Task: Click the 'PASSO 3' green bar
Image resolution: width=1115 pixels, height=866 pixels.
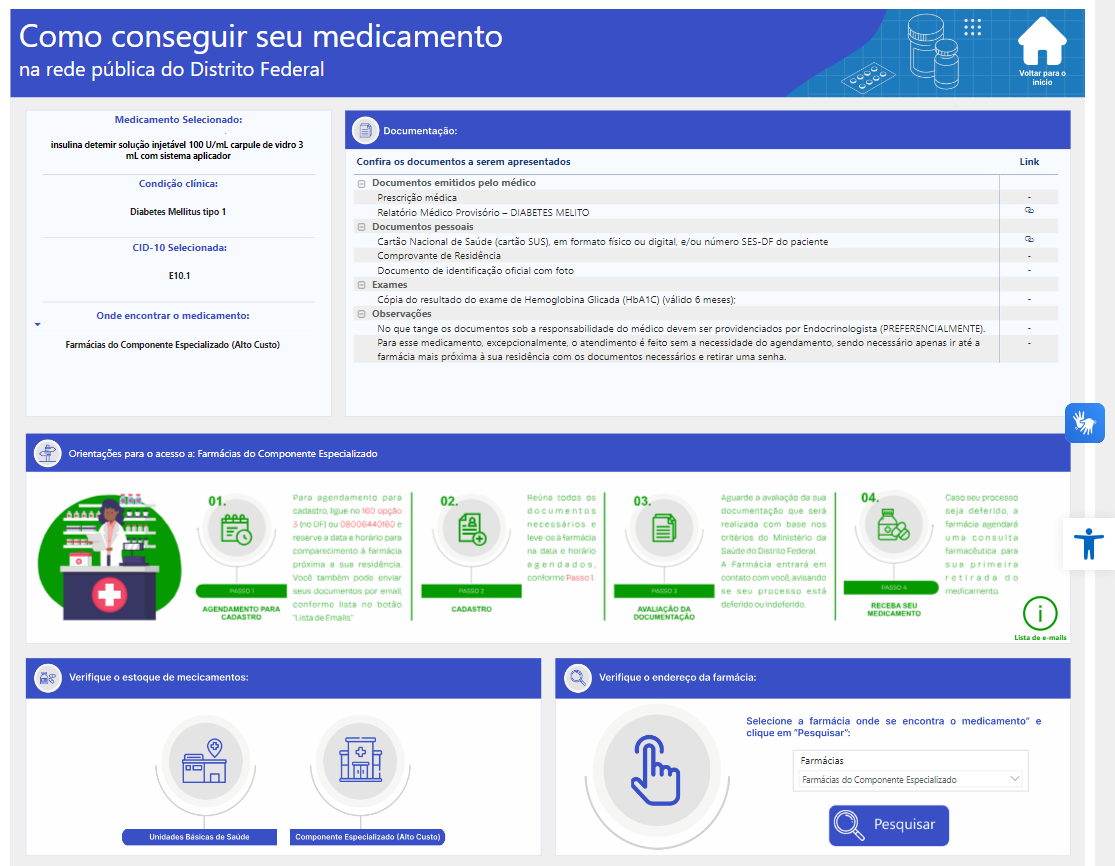Action: [x=664, y=591]
